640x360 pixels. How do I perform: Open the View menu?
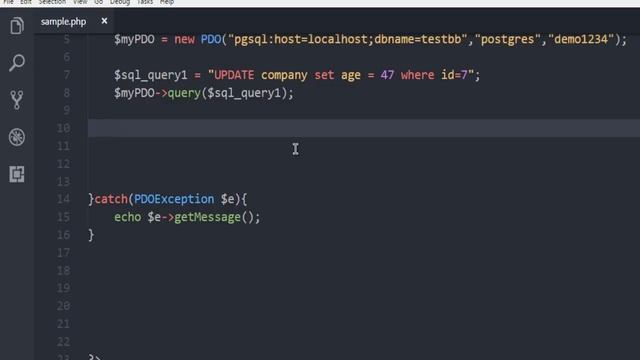pos(80,2)
